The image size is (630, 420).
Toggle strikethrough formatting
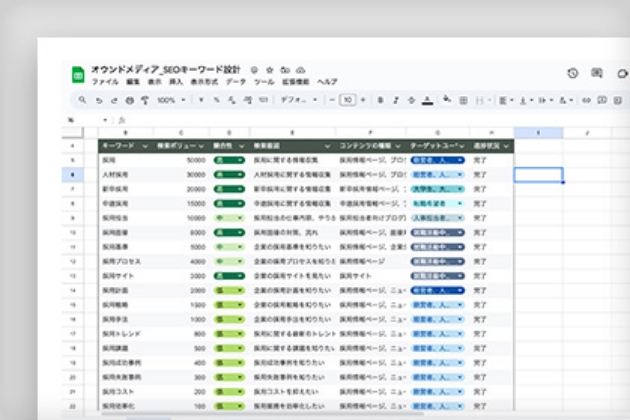click(411, 100)
